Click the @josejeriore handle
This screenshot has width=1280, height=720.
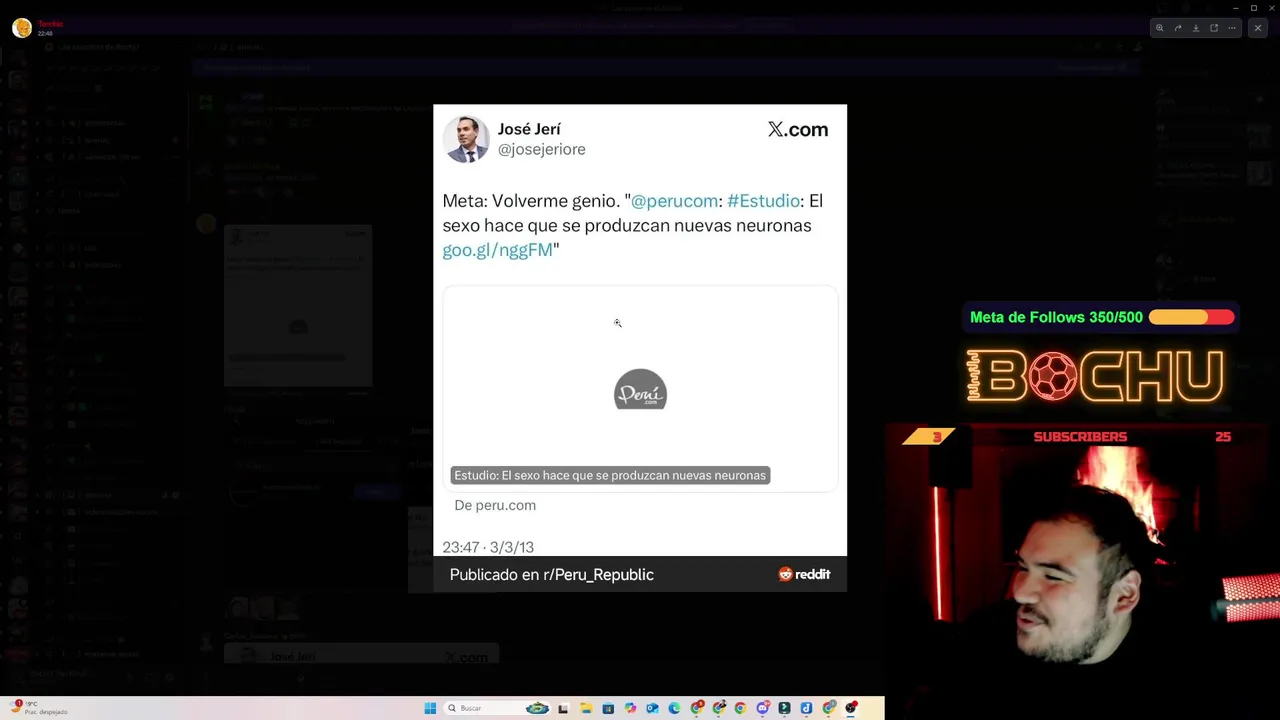click(x=541, y=149)
